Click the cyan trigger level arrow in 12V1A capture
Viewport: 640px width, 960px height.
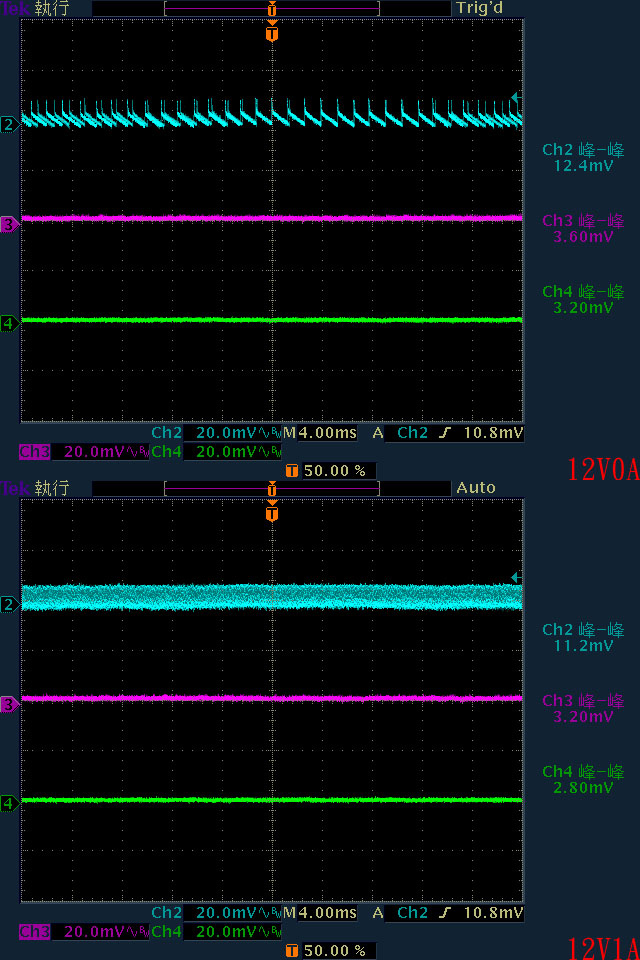[x=517, y=577]
